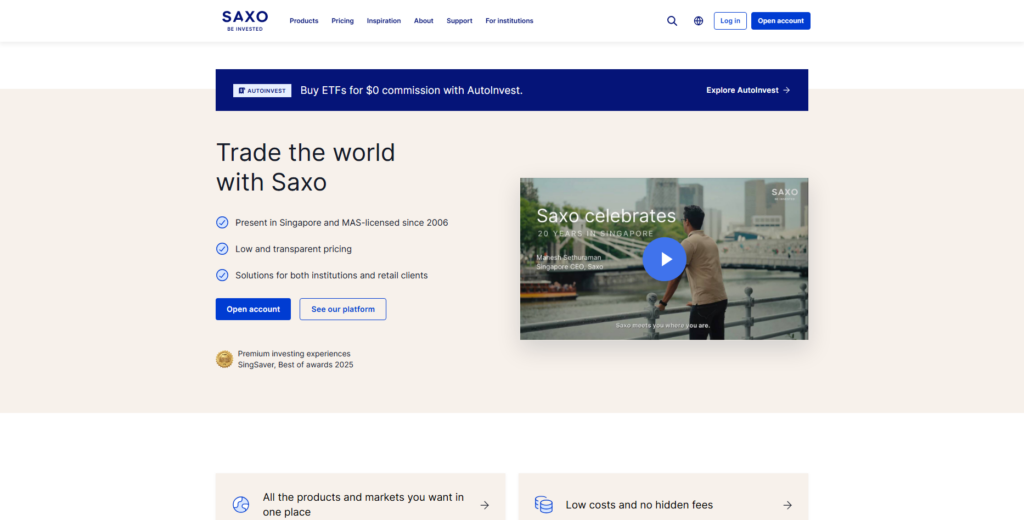Open the Products menu
The height and width of the screenshot is (520, 1024).
click(304, 21)
